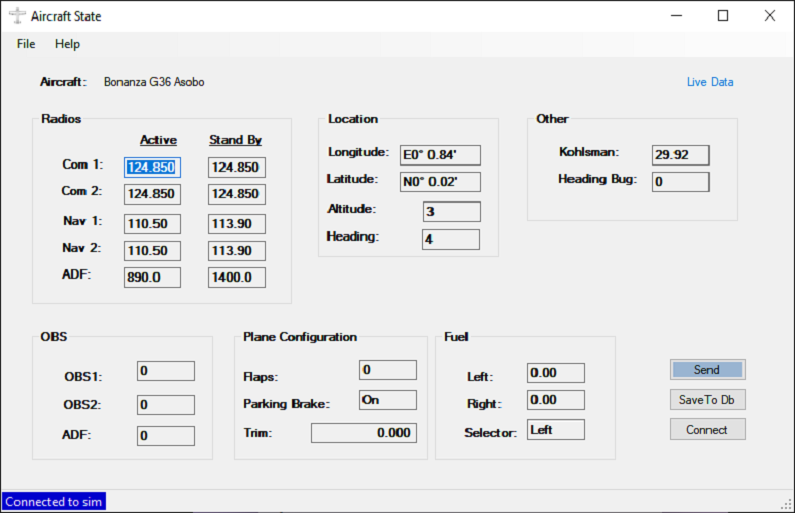Screen dimensions: 795x513
Task: Select the Com 1 Active frequency field
Action: 152,167
